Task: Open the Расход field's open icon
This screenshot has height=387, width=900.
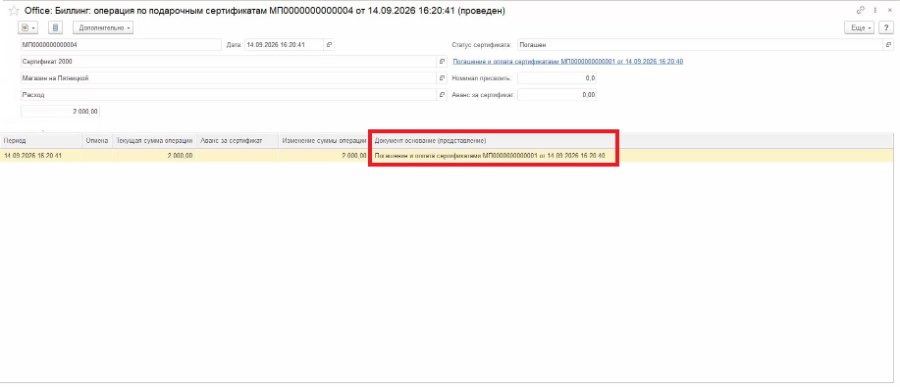Action: (x=443, y=95)
